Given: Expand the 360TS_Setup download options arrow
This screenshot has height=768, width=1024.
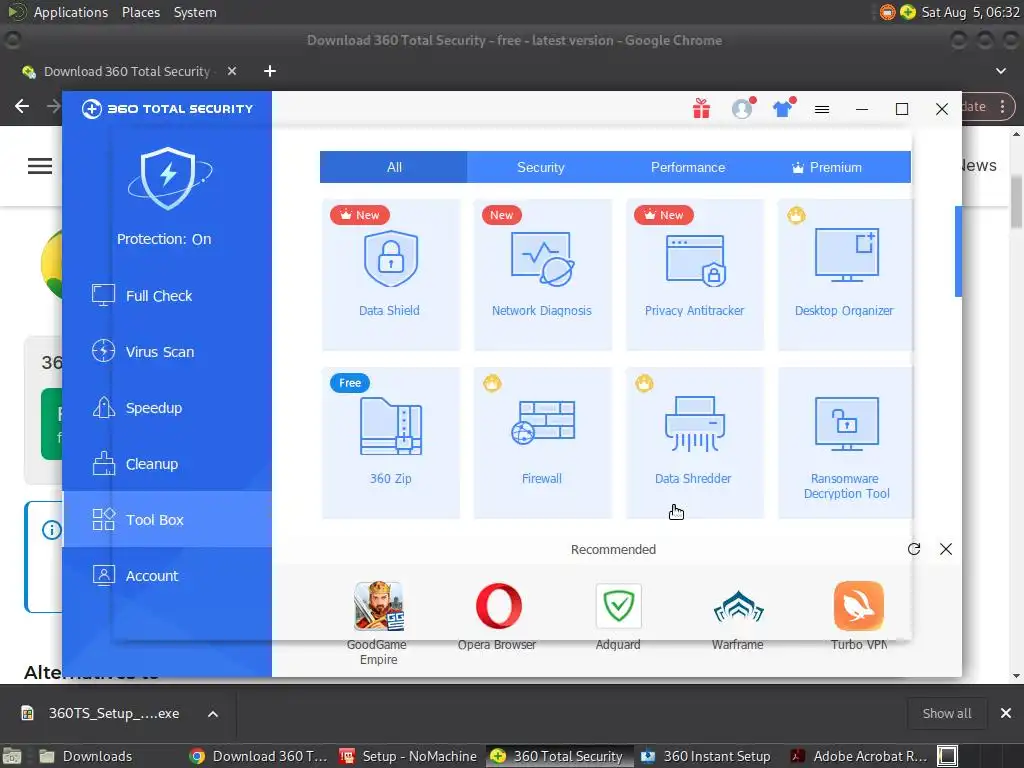Looking at the screenshot, I should [213, 714].
